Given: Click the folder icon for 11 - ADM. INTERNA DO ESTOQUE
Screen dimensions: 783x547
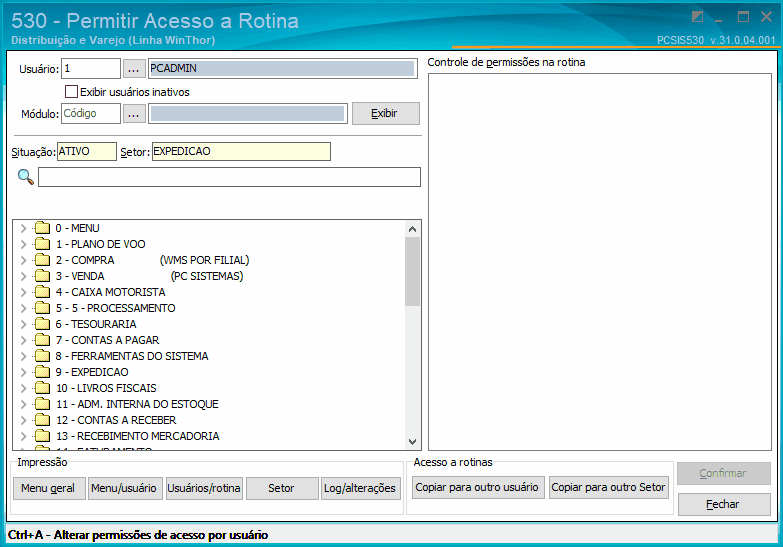Looking at the screenshot, I should coord(42,404).
